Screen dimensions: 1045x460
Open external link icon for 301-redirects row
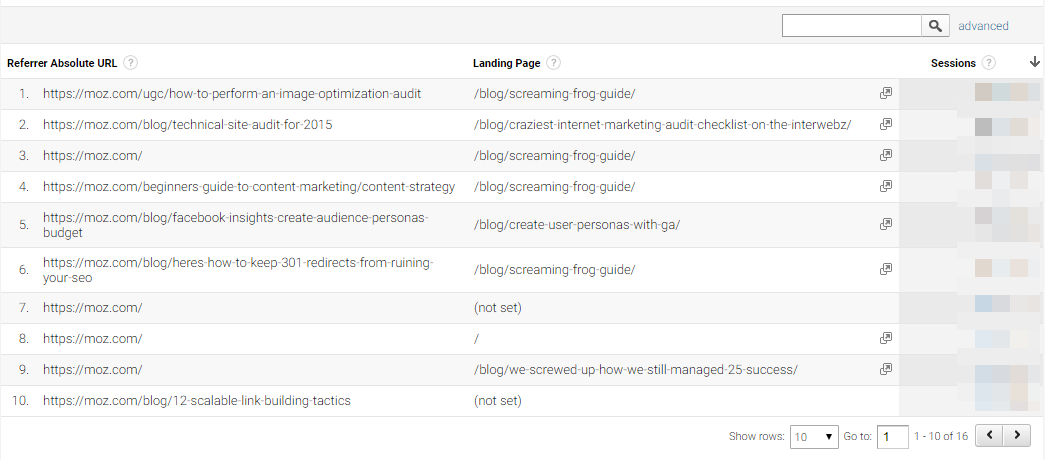click(885, 270)
